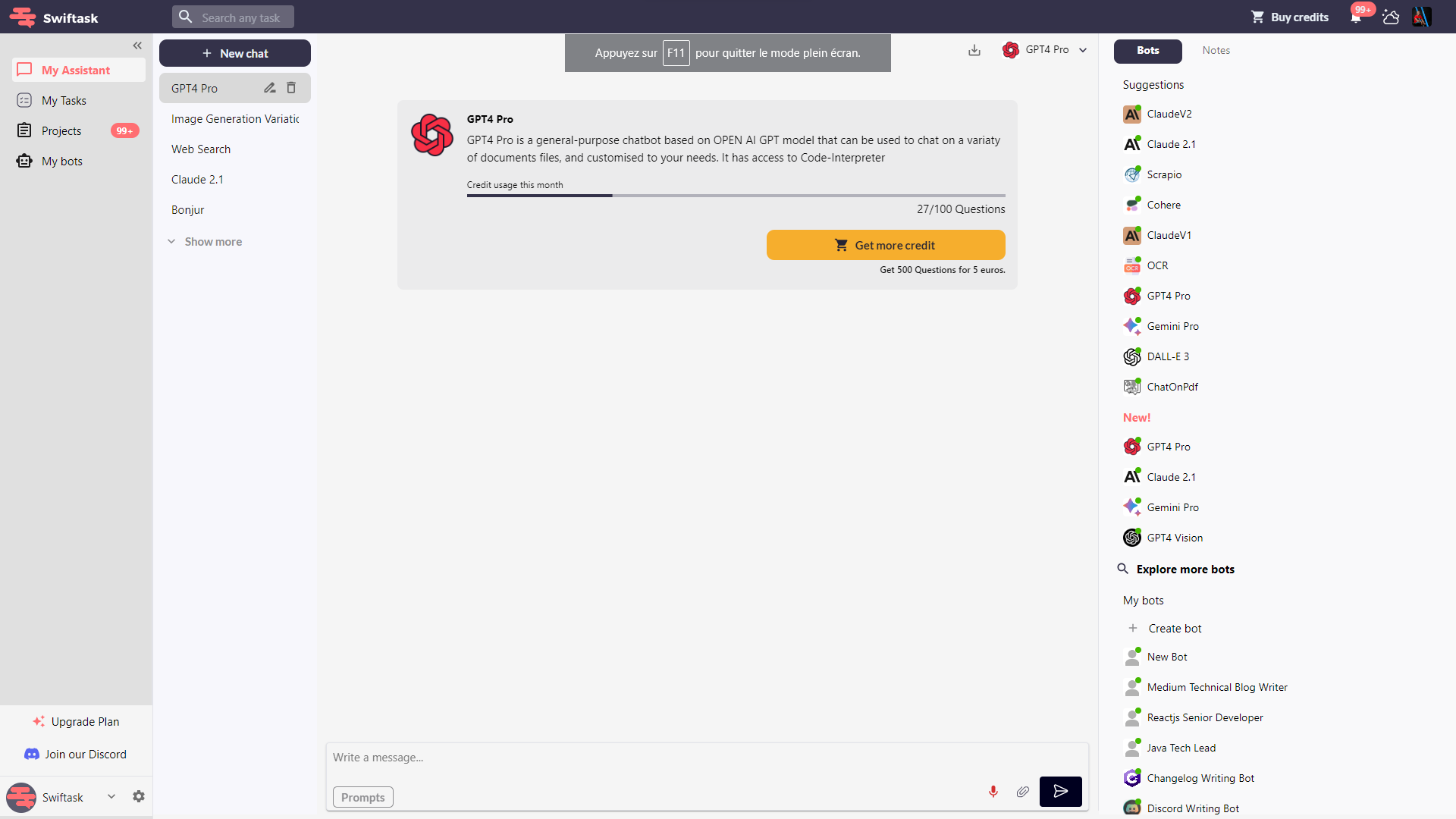Screen dimensions: 1456x819
Task: Click the Buy credits cart icon
Action: [1258, 16]
